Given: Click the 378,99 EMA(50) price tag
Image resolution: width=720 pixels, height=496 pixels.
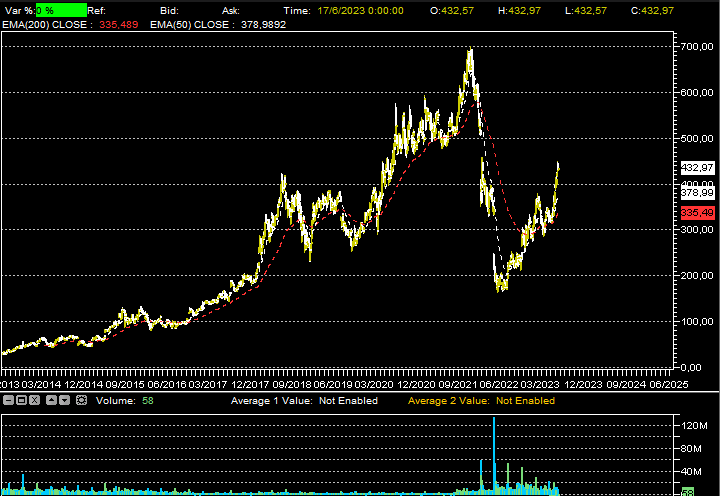Looking at the screenshot, I should pyautogui.click(x=697, y=192).
